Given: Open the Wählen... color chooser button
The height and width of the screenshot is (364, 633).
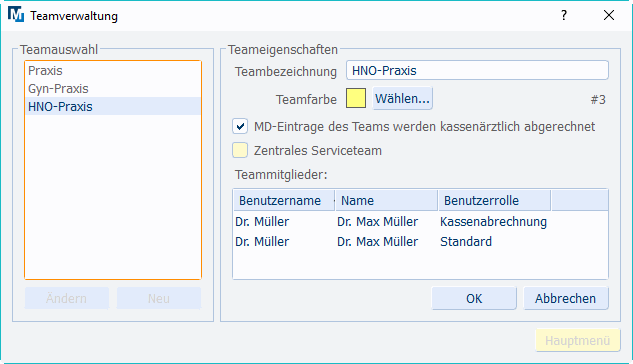Looking at the screenshot, I should [402, 98].
